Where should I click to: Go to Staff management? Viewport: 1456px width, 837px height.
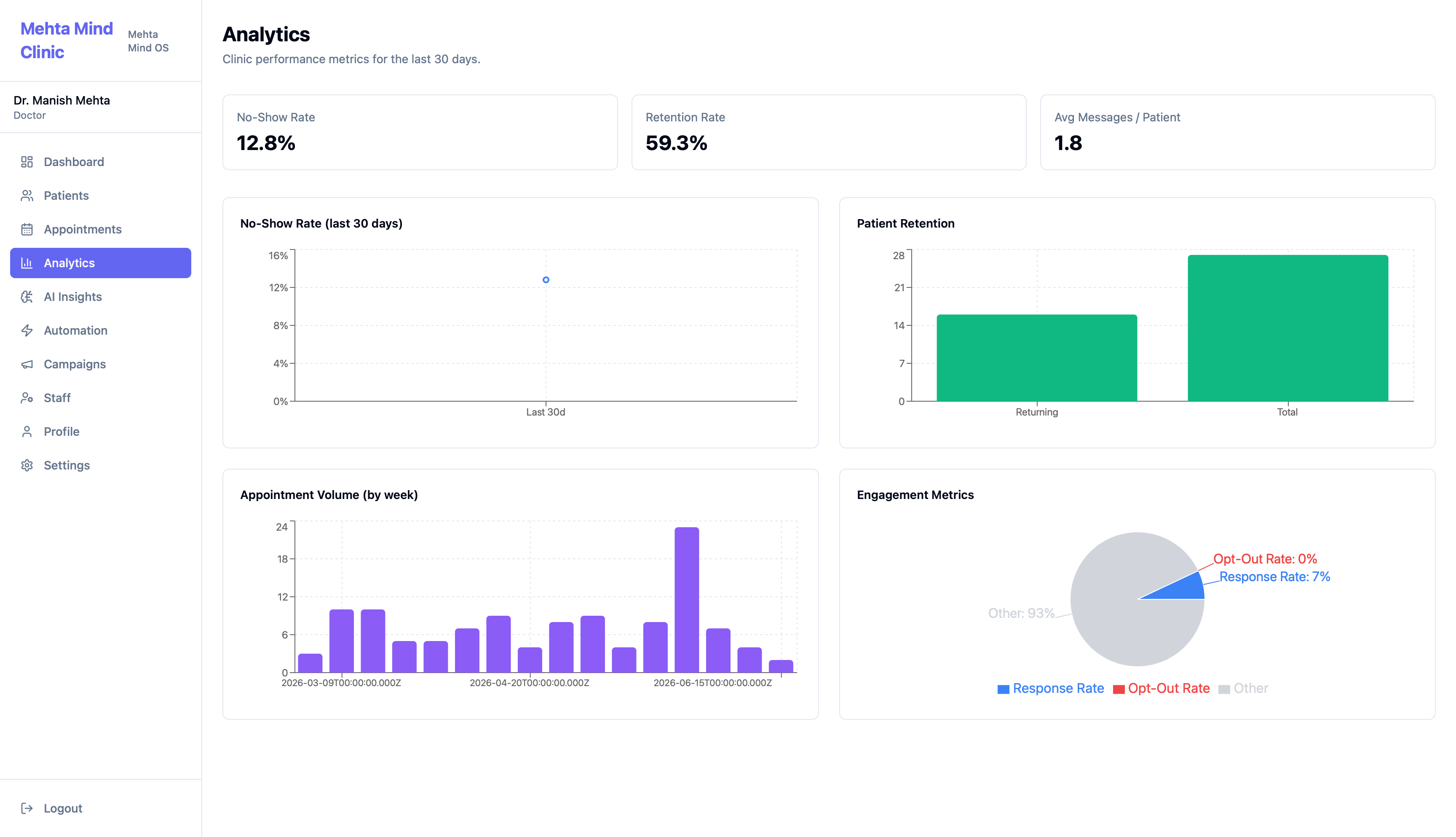tap(101, 398)
